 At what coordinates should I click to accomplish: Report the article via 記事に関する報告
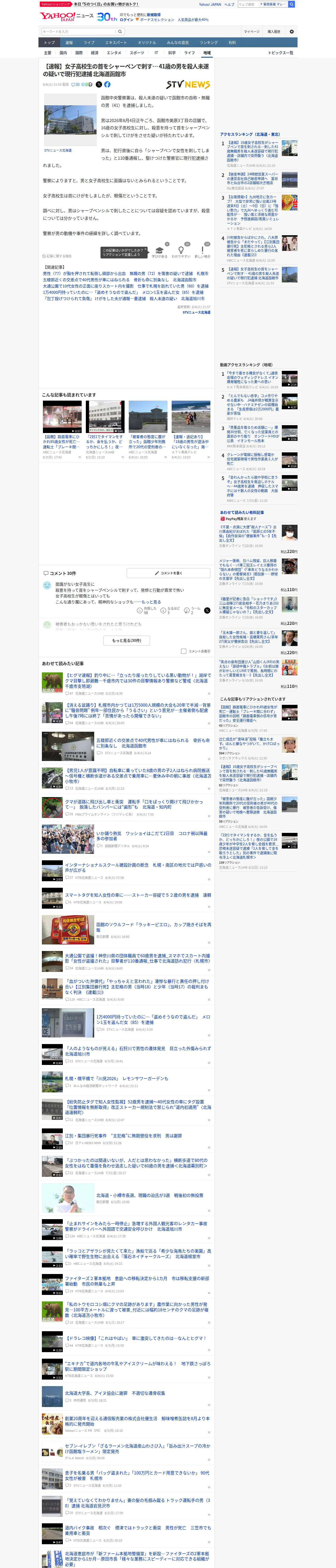pos(57,256)
